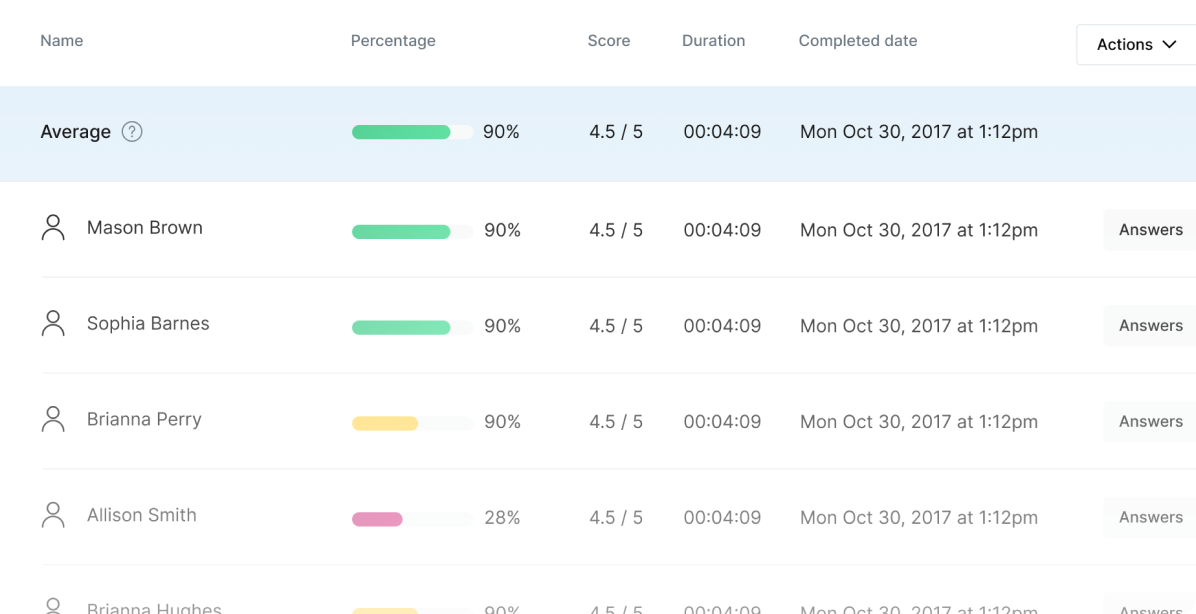Image resolution: width=1196 pixels, height=614 pixels.
Task: Sort by the Score column header
Action: coord(608,41)
